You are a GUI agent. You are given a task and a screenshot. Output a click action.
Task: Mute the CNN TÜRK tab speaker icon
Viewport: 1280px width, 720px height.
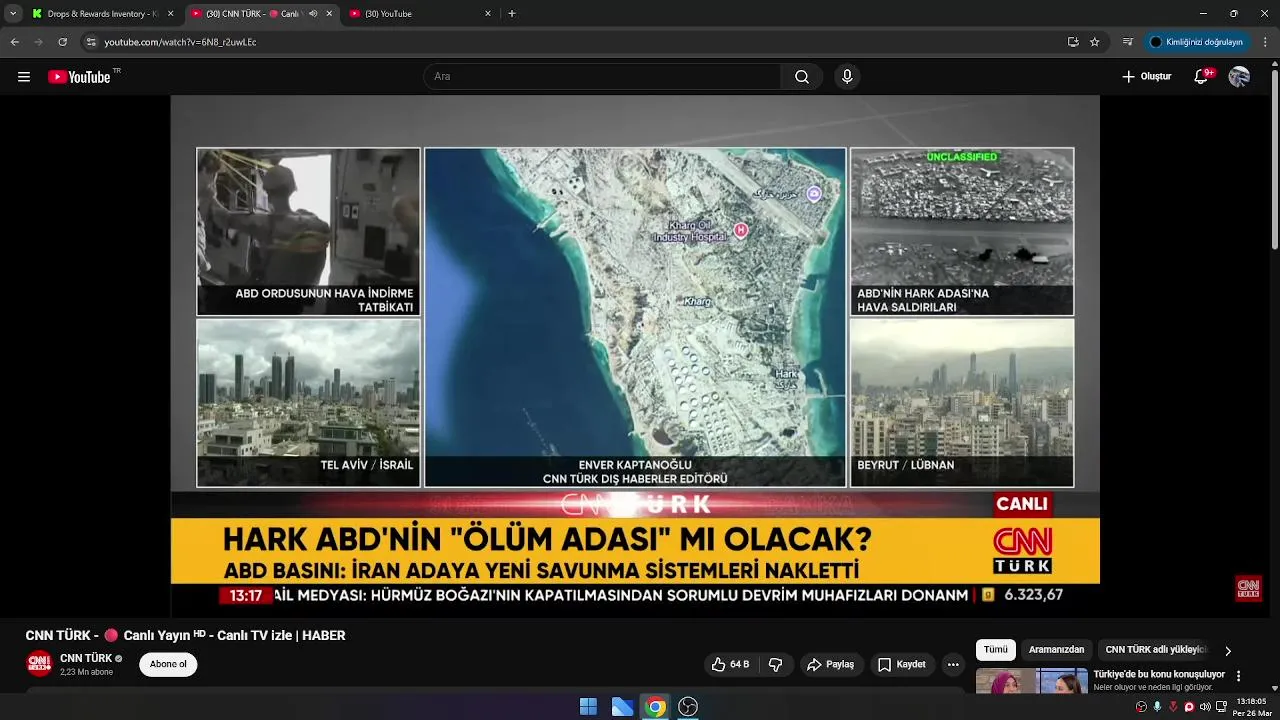[x=313, y=14]
